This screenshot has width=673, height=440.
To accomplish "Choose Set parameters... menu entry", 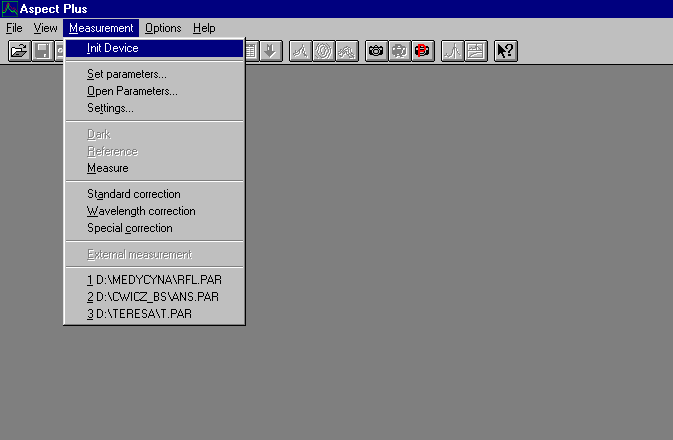I will 126,74.
